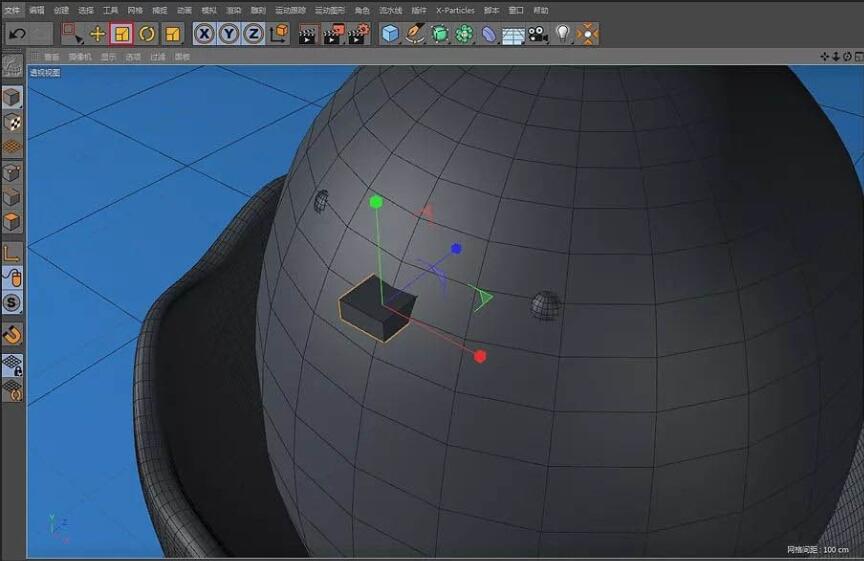Screen dimensions: 864x561
Task: Toggle the X axis lock
Action: (204, 34)
